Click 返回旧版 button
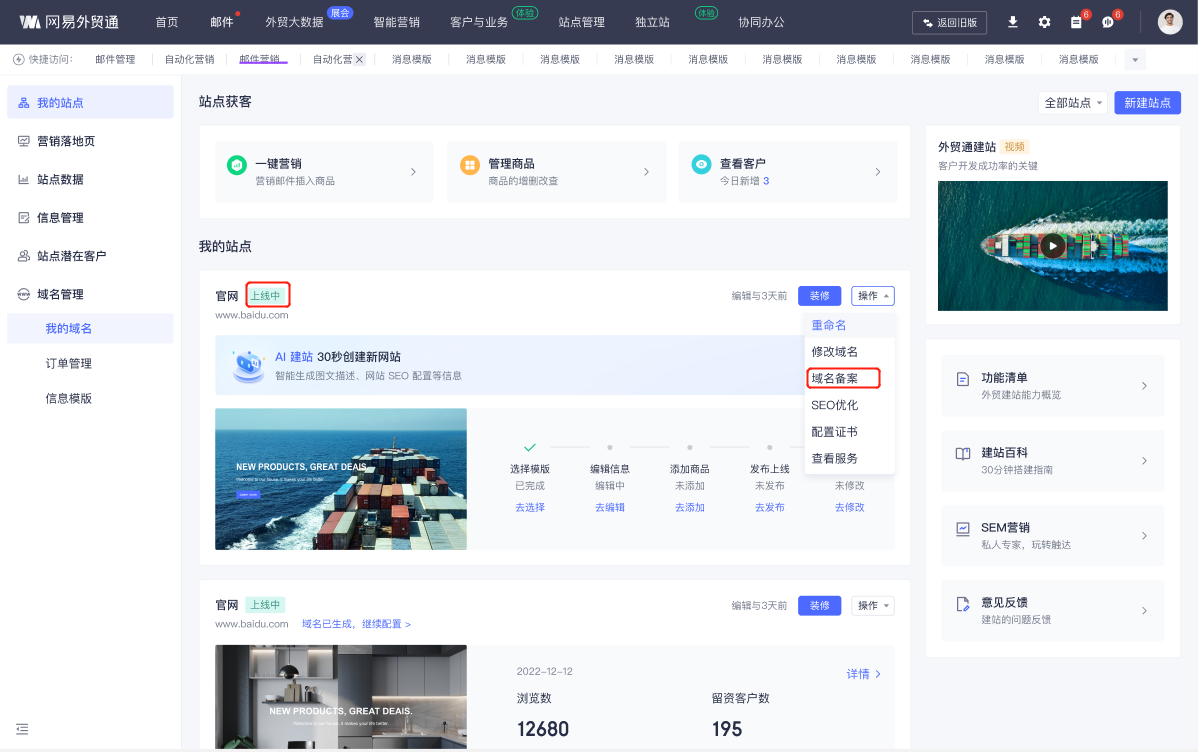Screen dimensions: 1198x752 (x=950, y=22)
